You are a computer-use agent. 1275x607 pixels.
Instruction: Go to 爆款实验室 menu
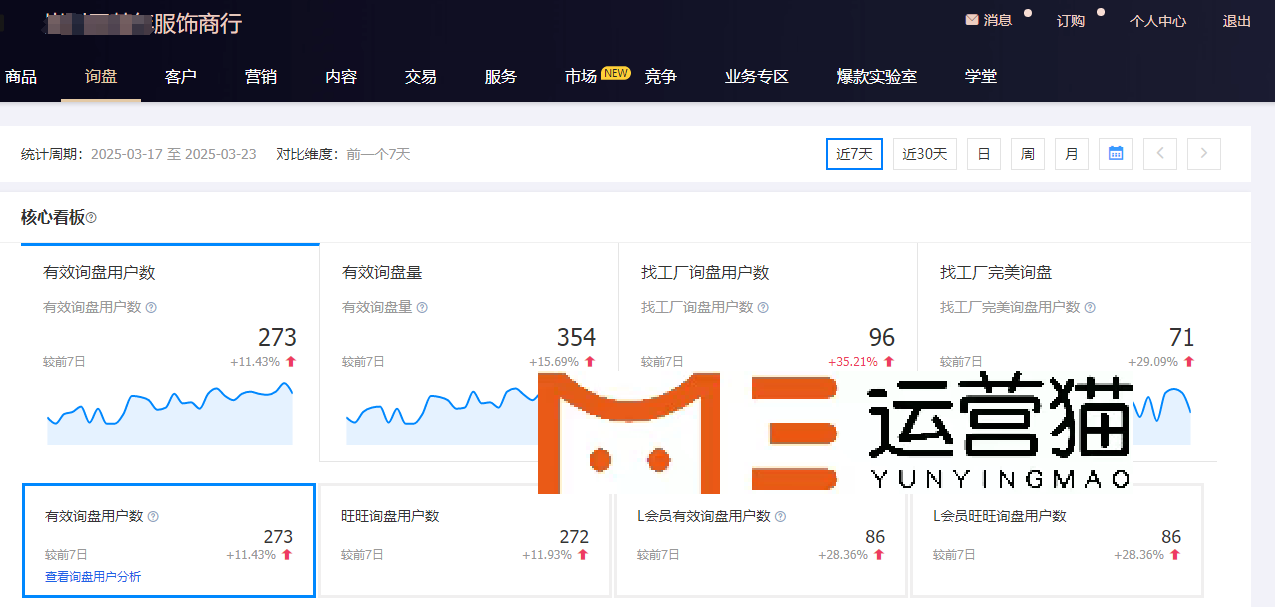(876, 77)
